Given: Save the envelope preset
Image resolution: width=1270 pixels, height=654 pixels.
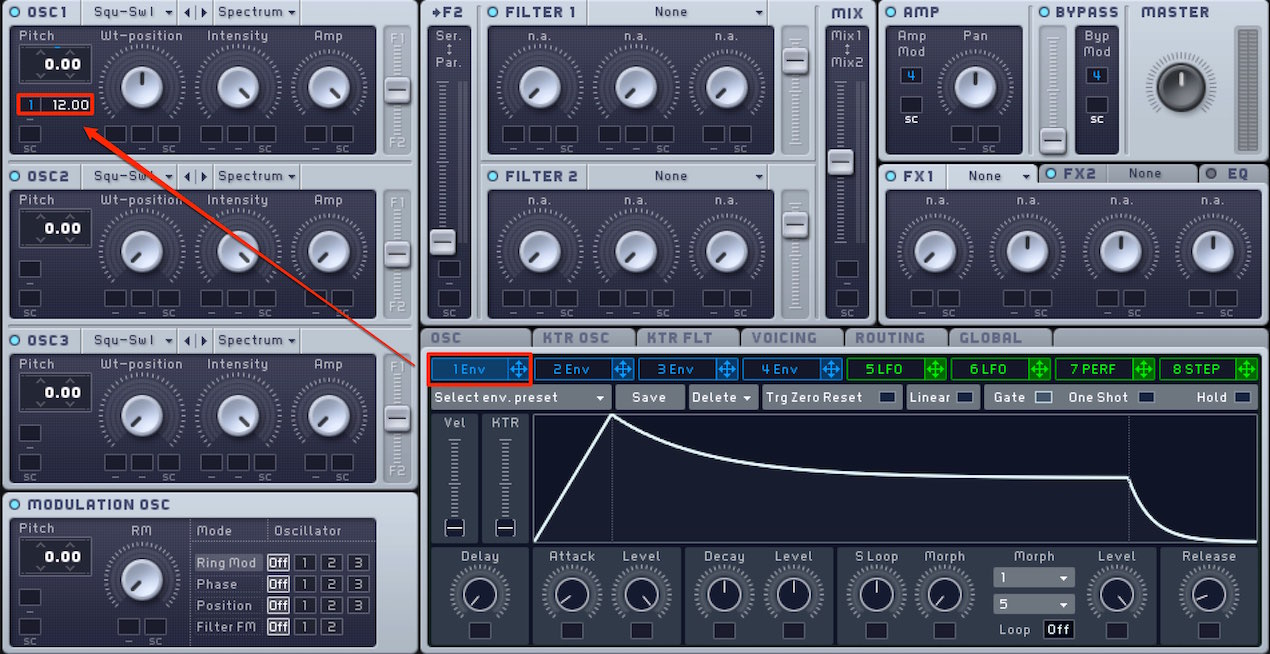Looking at the screenshot, I should [649, 397].
